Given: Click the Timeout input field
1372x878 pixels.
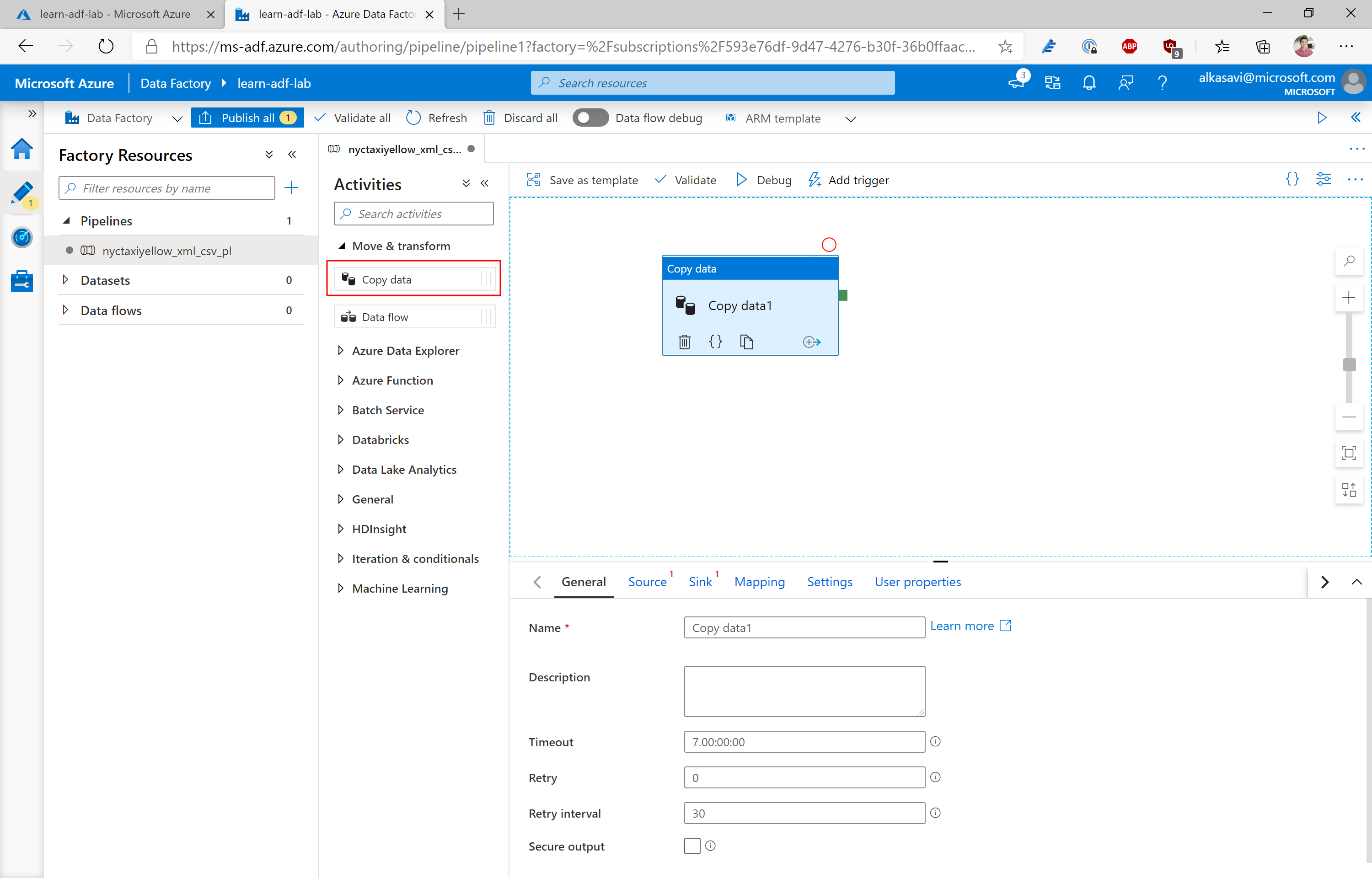Looking at the screenshot, I should (804, 742).
